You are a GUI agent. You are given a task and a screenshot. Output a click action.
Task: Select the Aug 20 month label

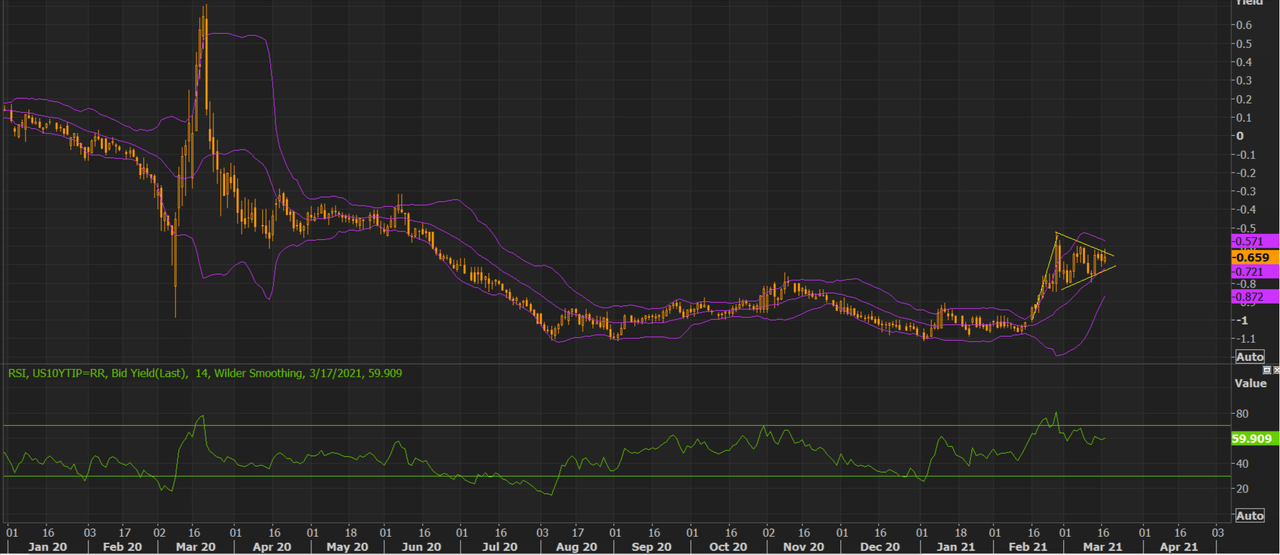(x=577, y=547)
